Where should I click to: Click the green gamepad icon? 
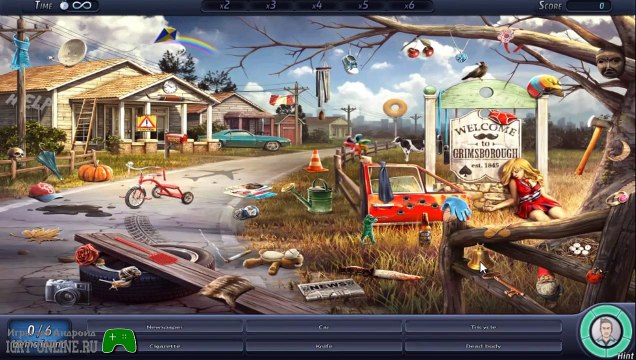(119, 340)
